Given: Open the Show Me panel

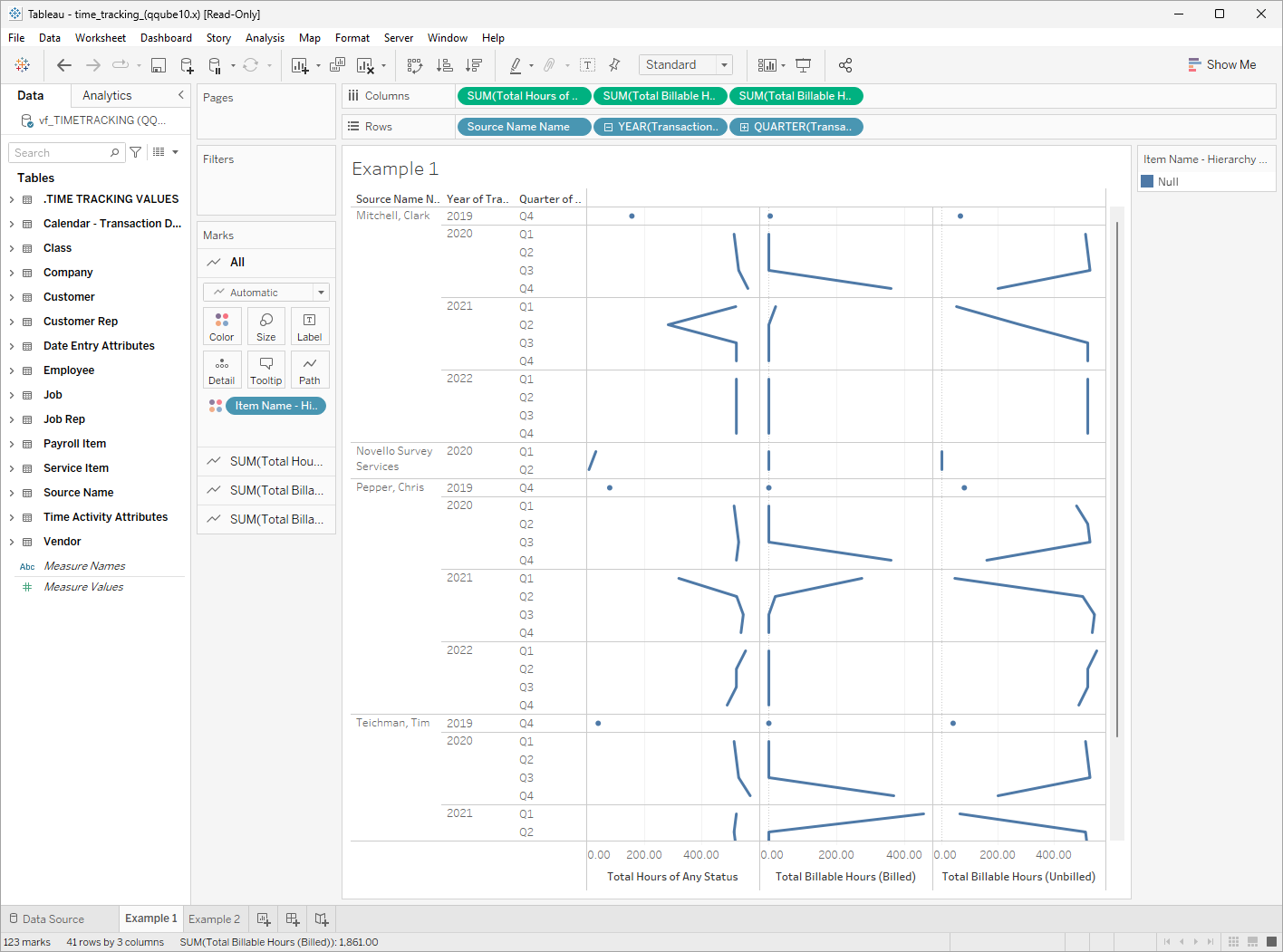Looking at the screenshot, I should pyautogui.click(x=1222, y=64).
